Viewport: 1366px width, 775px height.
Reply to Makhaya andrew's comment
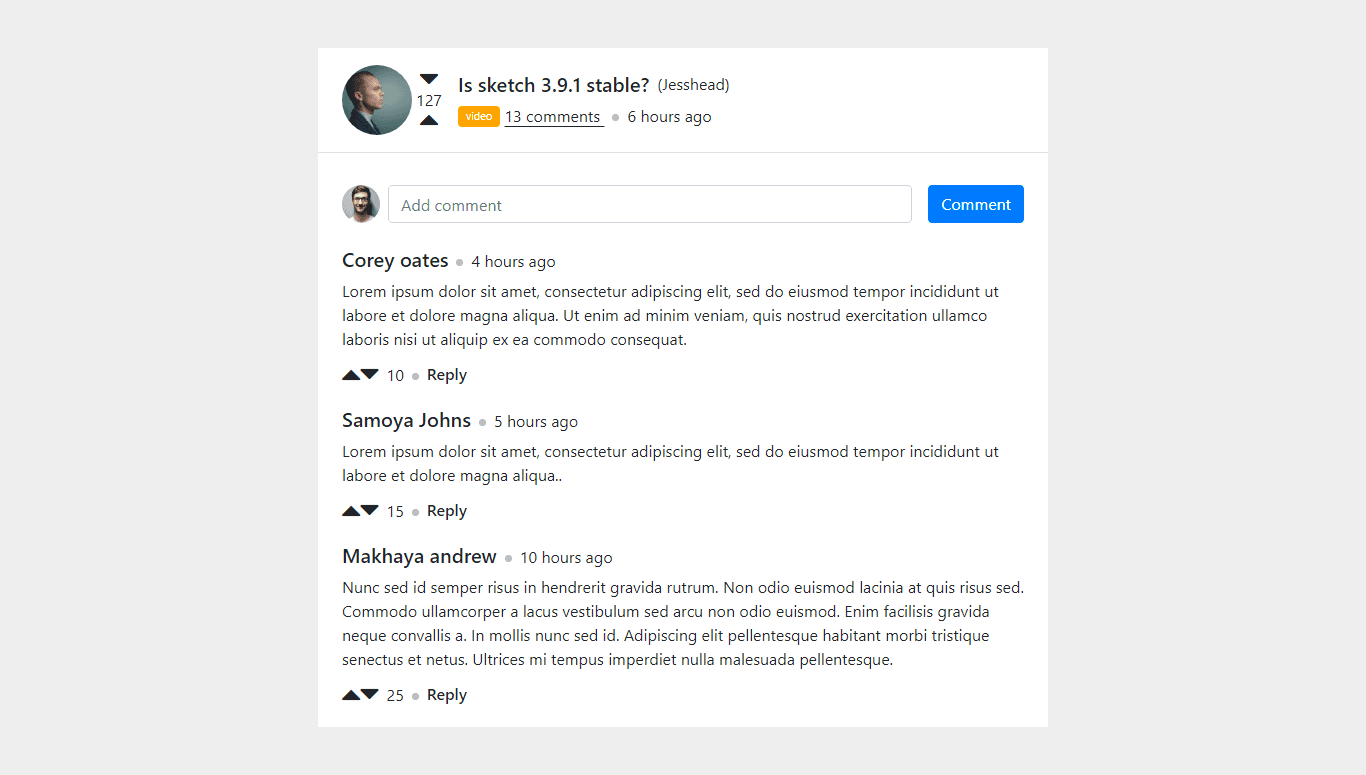(446, 694)
